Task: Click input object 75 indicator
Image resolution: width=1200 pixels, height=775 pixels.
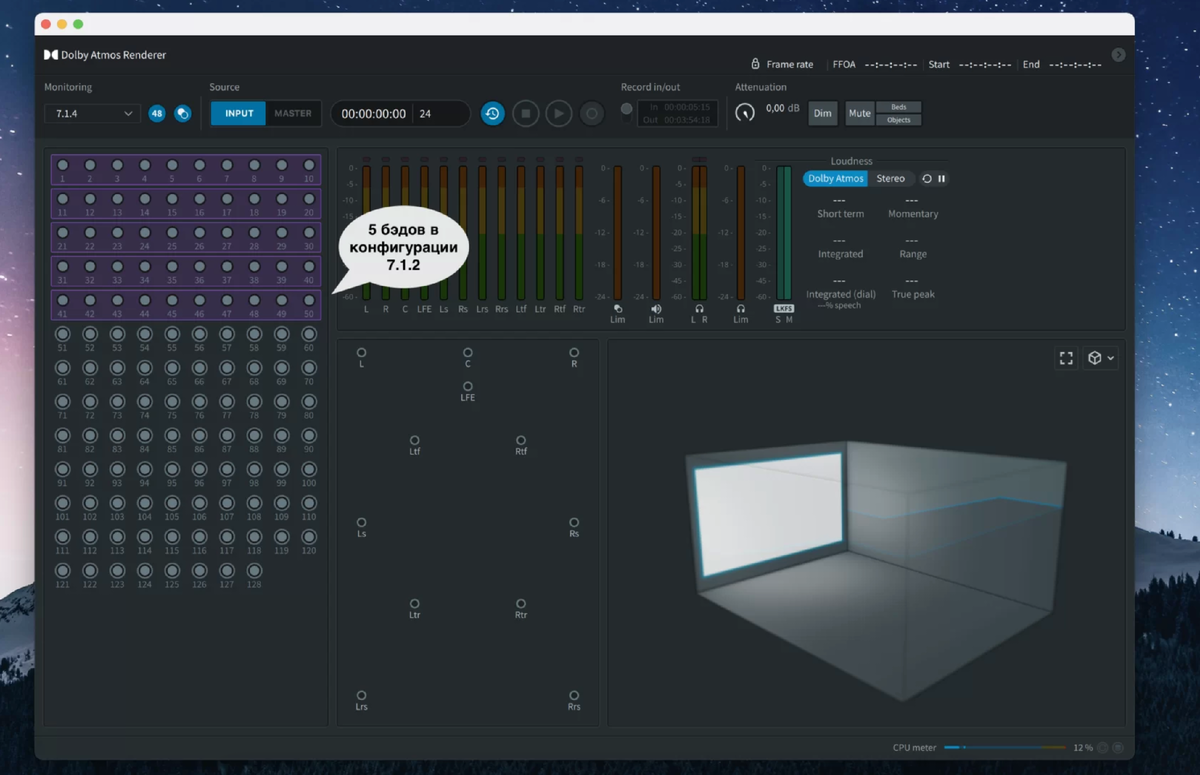Action: click(172, 402)
